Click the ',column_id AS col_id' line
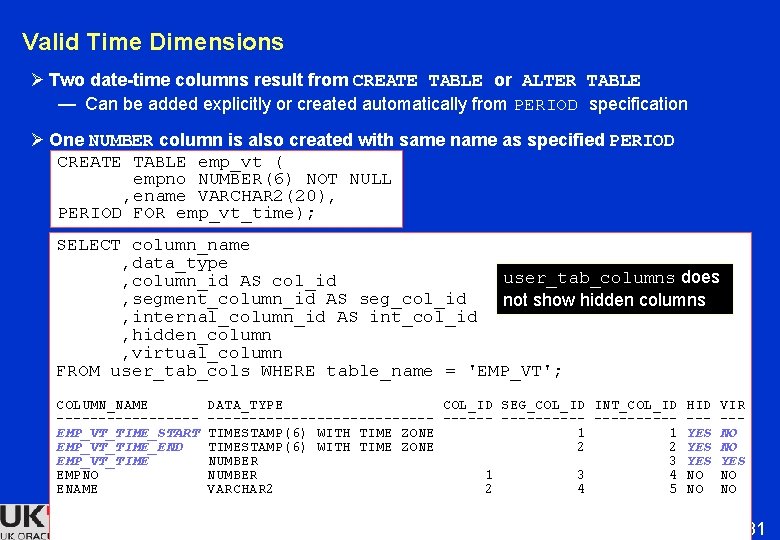 click(x=229, y=281)
